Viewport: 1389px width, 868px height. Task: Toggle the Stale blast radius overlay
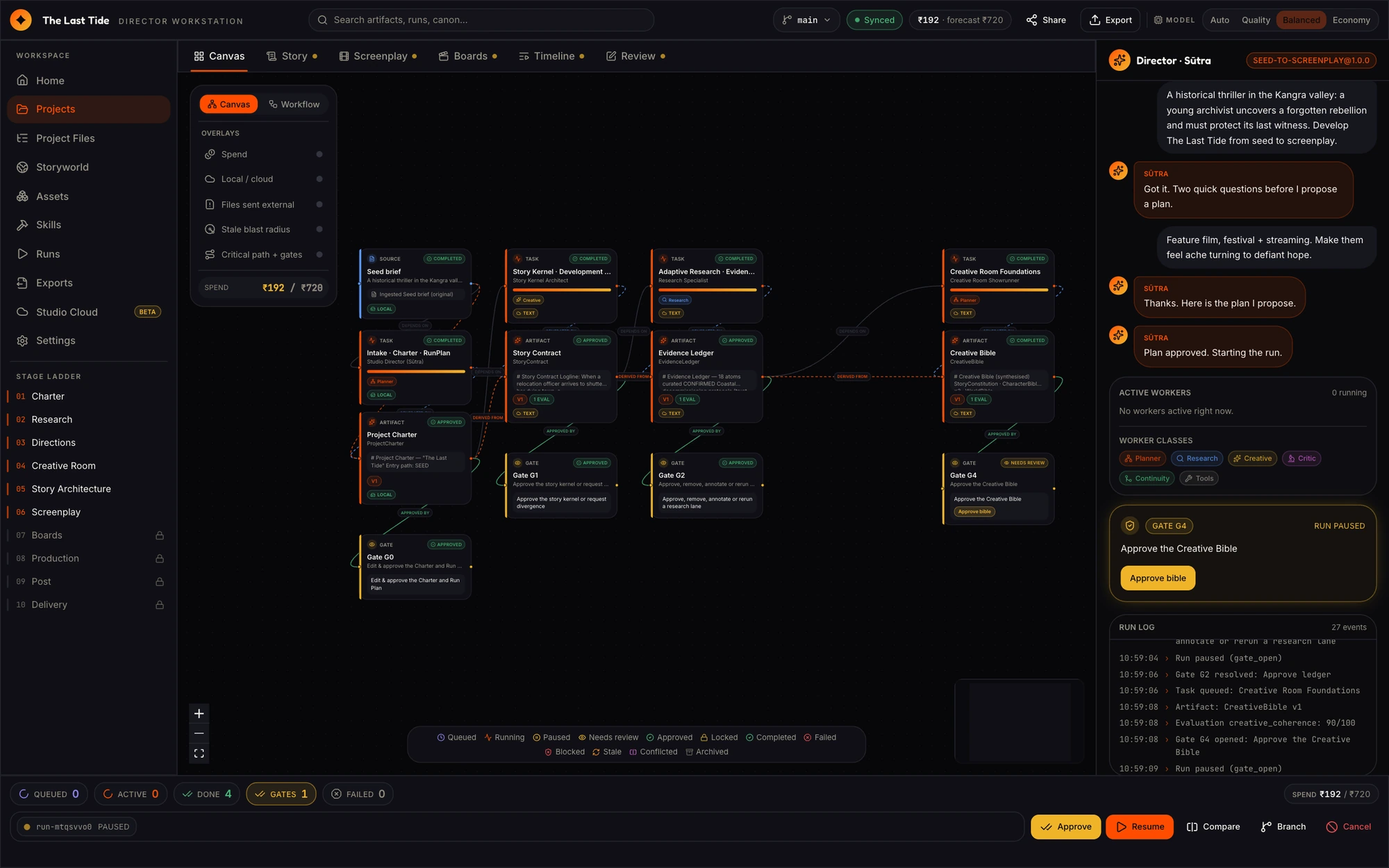pos(263,230)
